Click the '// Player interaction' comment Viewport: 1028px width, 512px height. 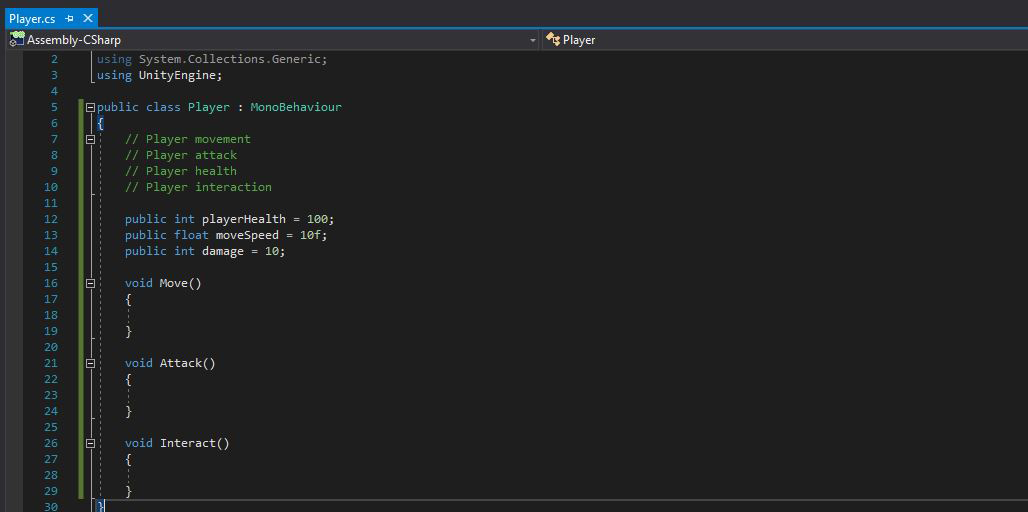pyautogui.click(x=198, y=187)
